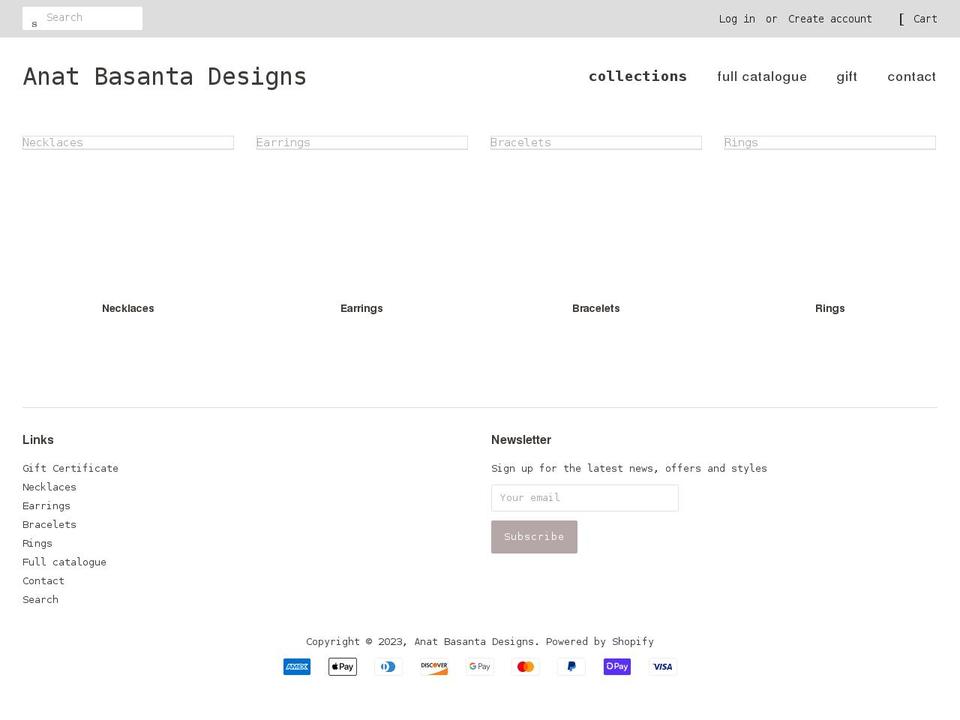Open the gift navigation item

tap(846, 77)
